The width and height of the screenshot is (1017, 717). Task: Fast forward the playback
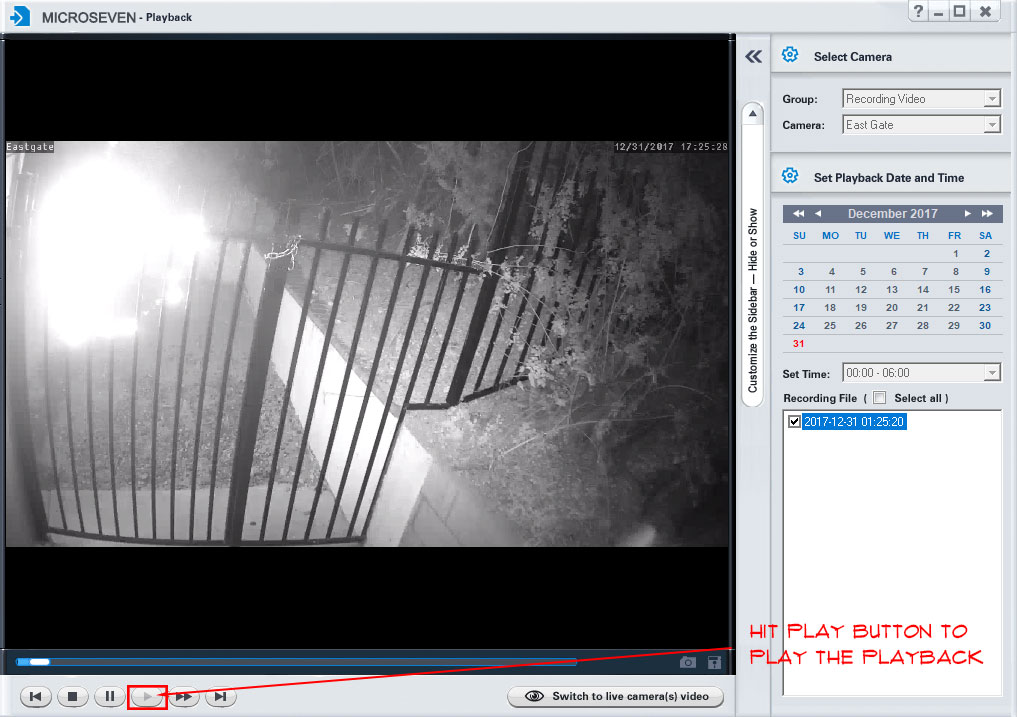pyautogui.click(x=184, y=696)
